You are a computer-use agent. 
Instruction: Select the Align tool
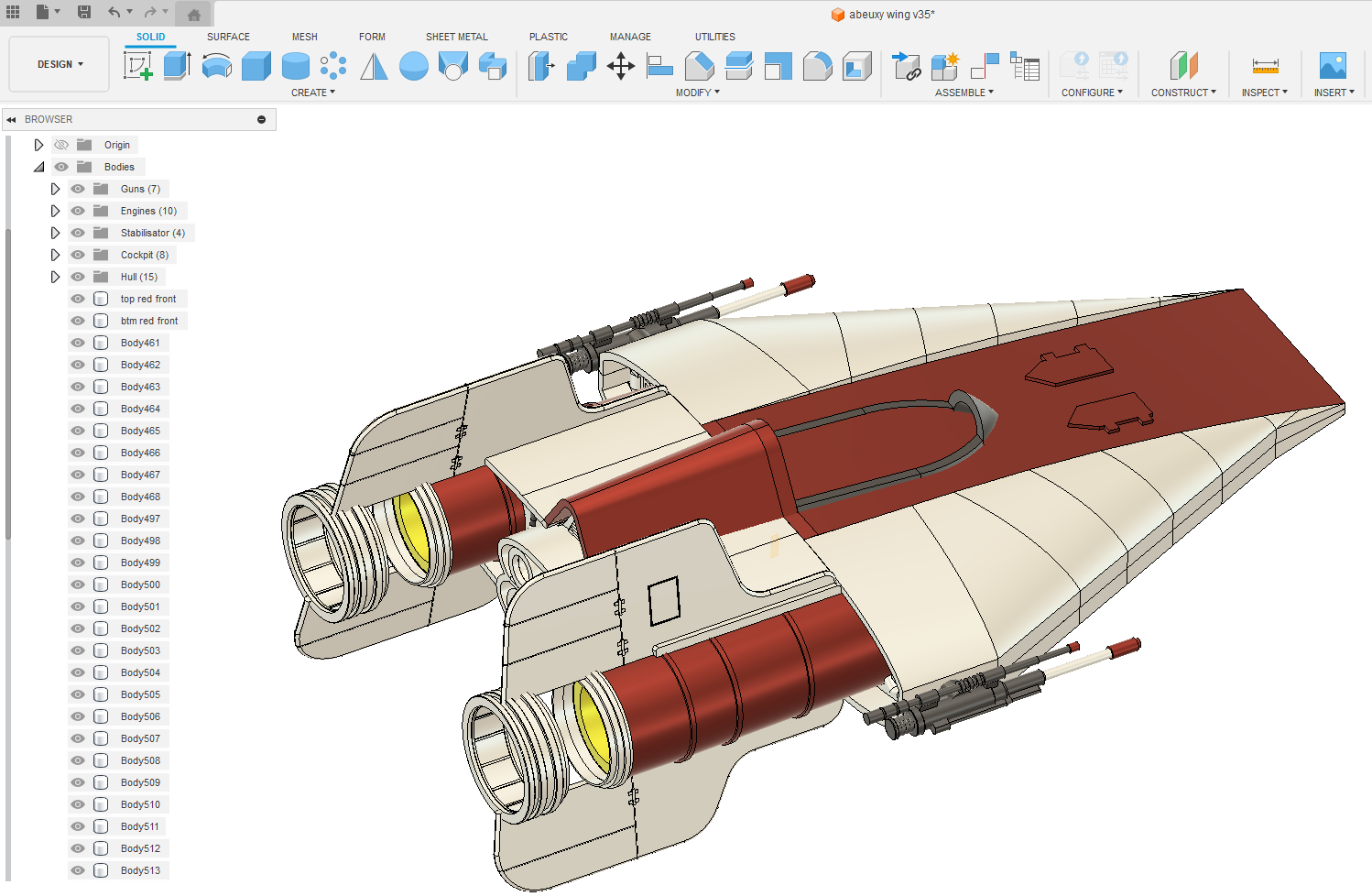click(x=659, y=66)
